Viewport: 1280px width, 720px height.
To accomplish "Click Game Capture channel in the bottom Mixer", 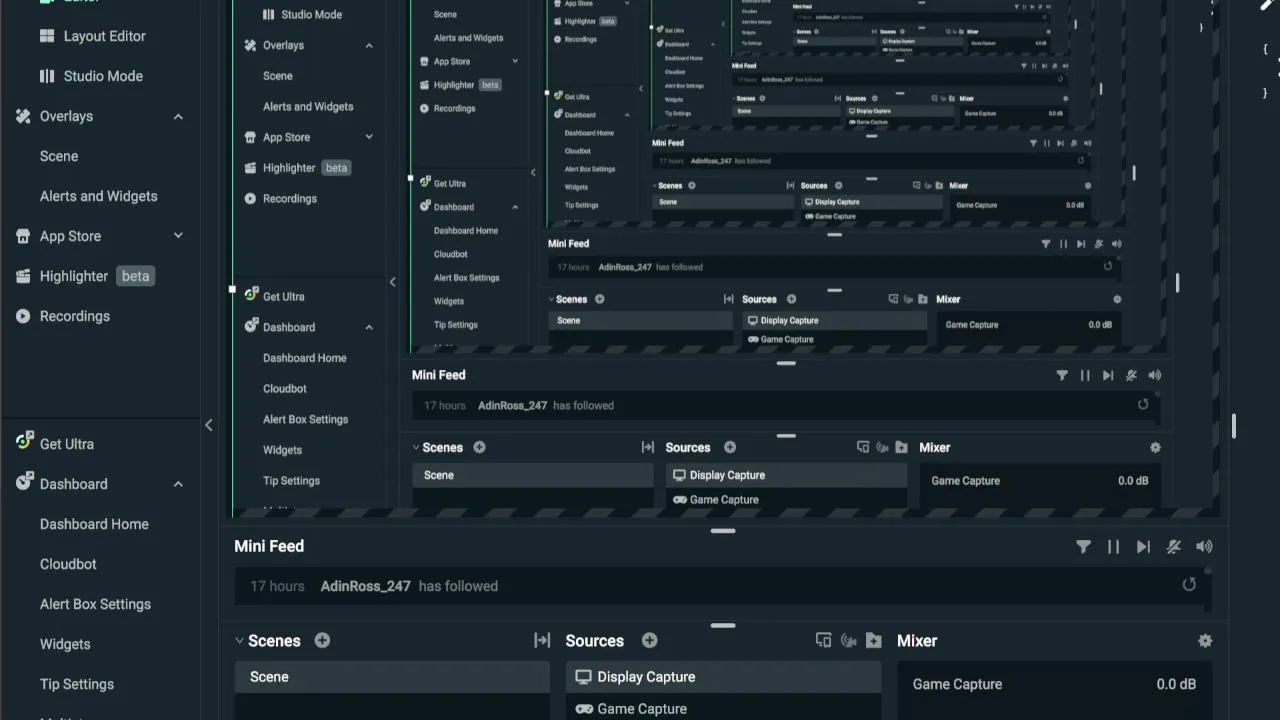I will [x=957, y=684].
